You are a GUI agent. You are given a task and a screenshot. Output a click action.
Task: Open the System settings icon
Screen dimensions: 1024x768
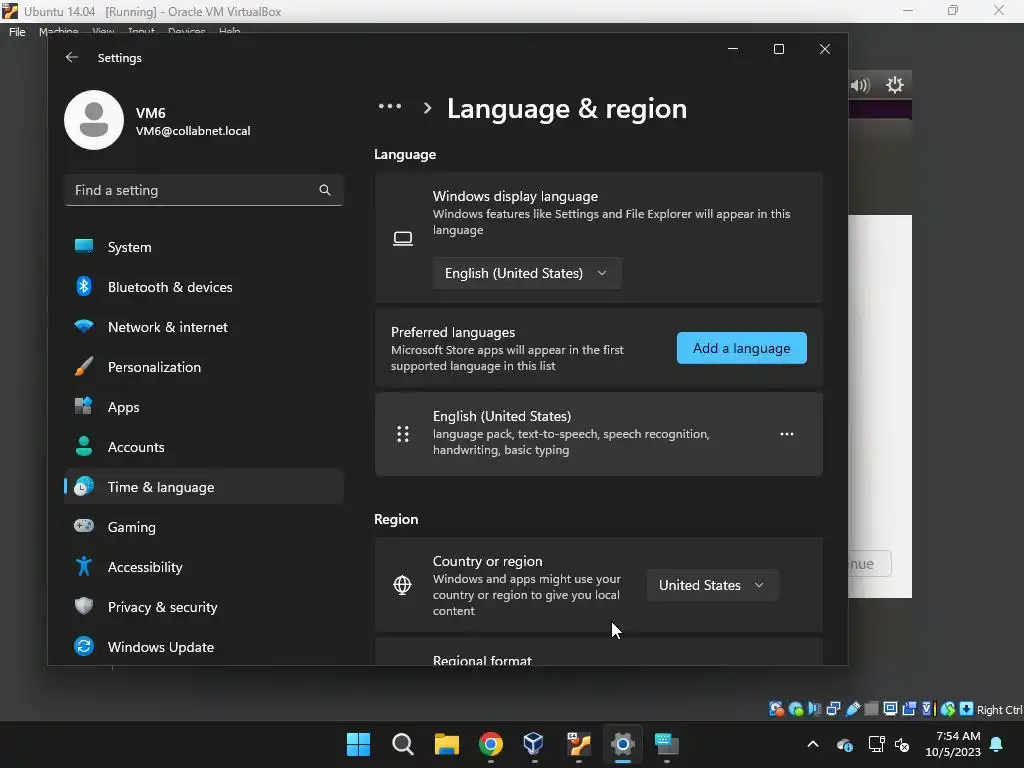84,246
